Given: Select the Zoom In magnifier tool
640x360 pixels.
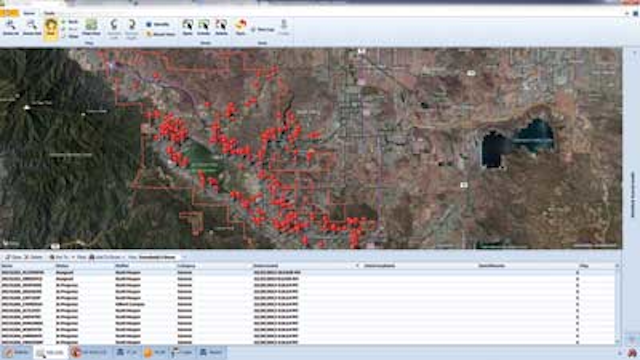Looking at the screenshot, I should pos(11,28).
